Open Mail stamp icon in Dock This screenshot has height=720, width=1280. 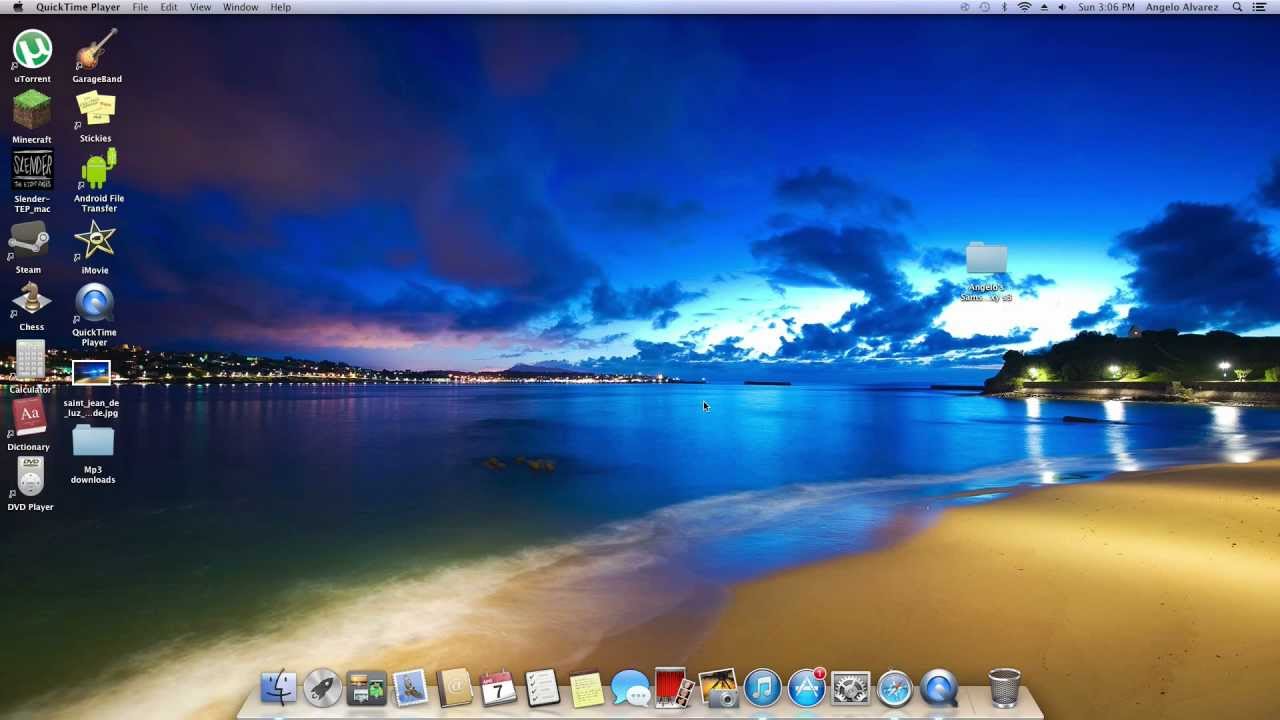[x=410, y=688]
